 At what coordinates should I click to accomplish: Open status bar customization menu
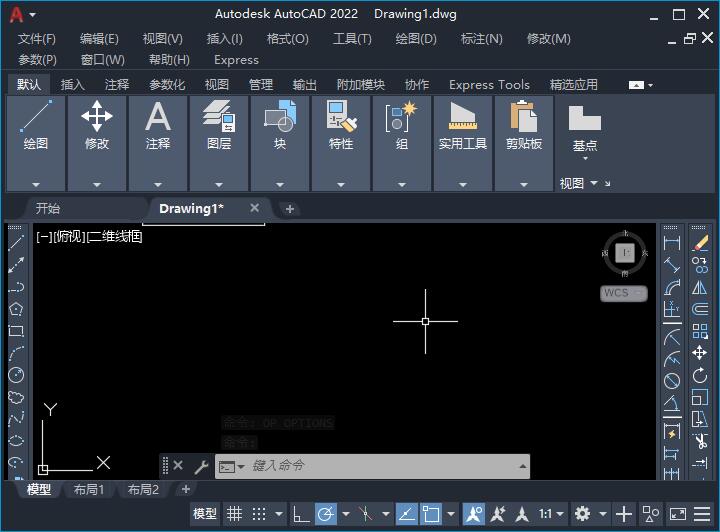tap(702, 514)
